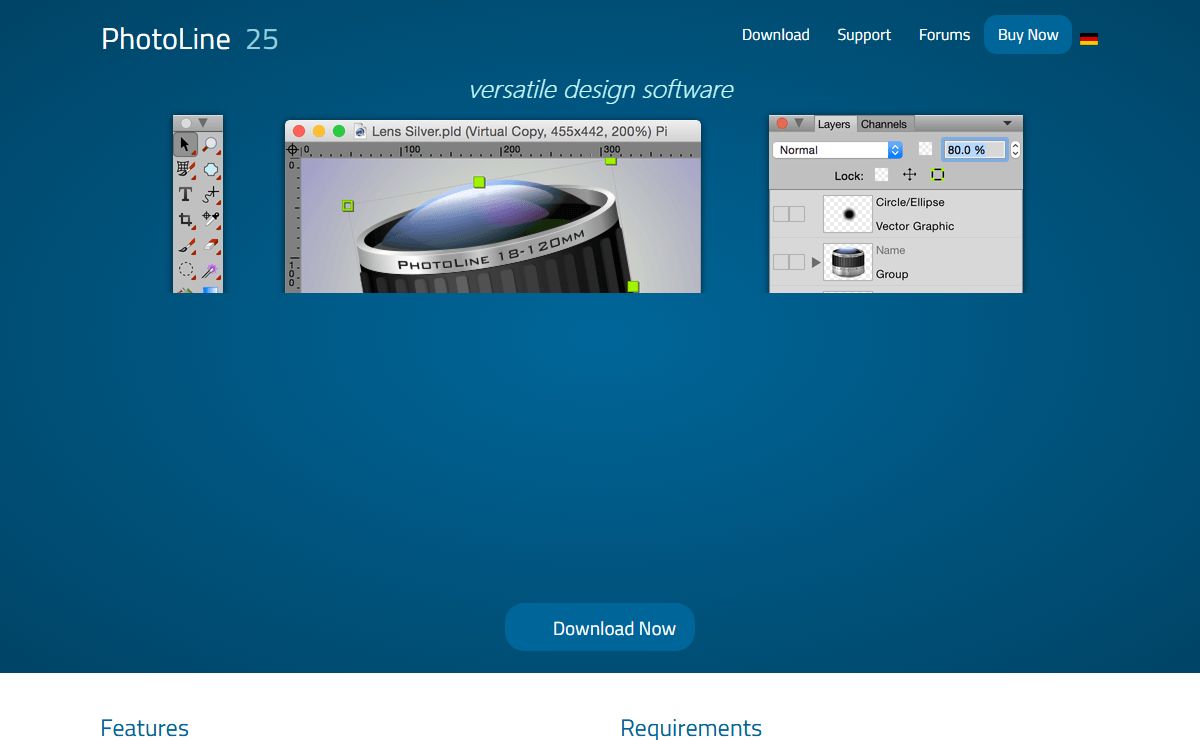The height and width of the screenshot is (740, 1200).
Task: Toggle second box of the Group layer
Action: coord(797,262)
